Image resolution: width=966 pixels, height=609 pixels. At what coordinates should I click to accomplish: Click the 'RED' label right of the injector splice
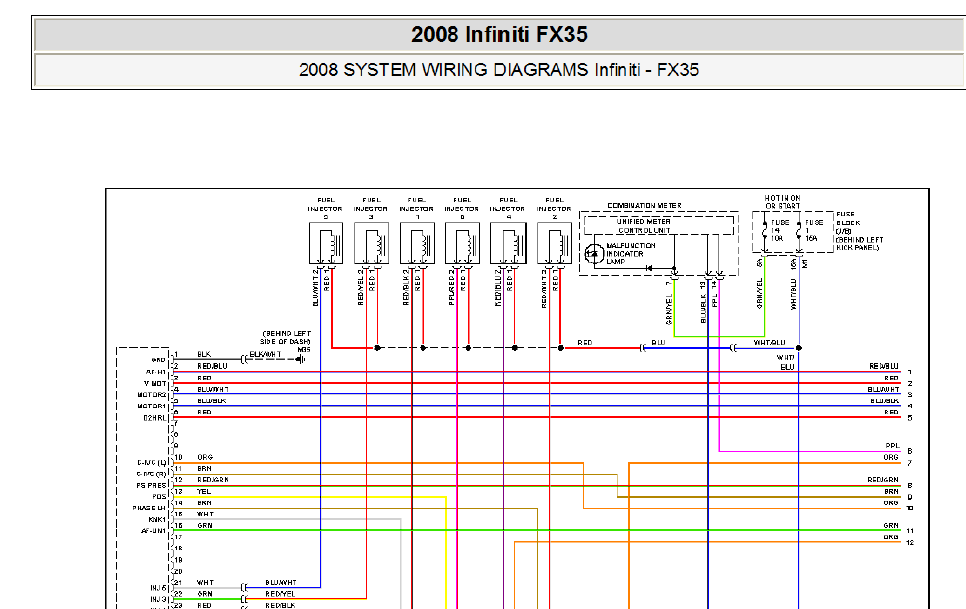click(585, 342)
